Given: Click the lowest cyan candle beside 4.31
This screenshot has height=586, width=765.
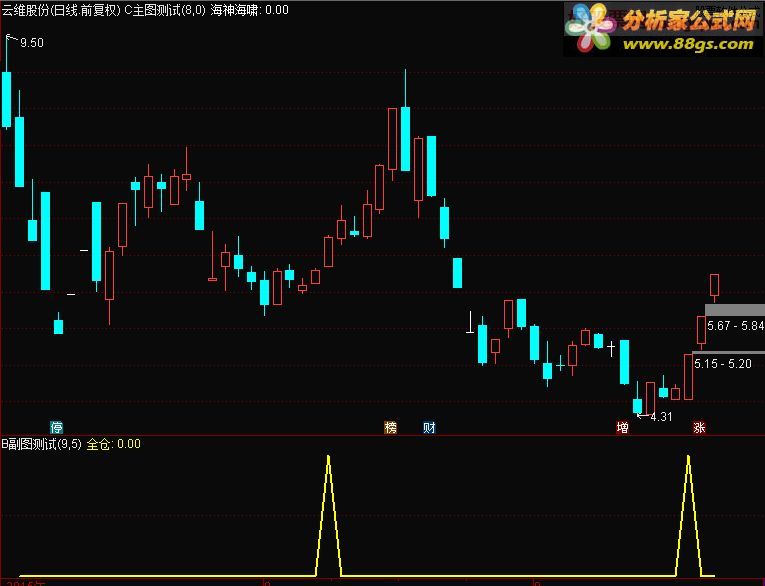Looking at the screenshot, I should (x=637, y=405).
